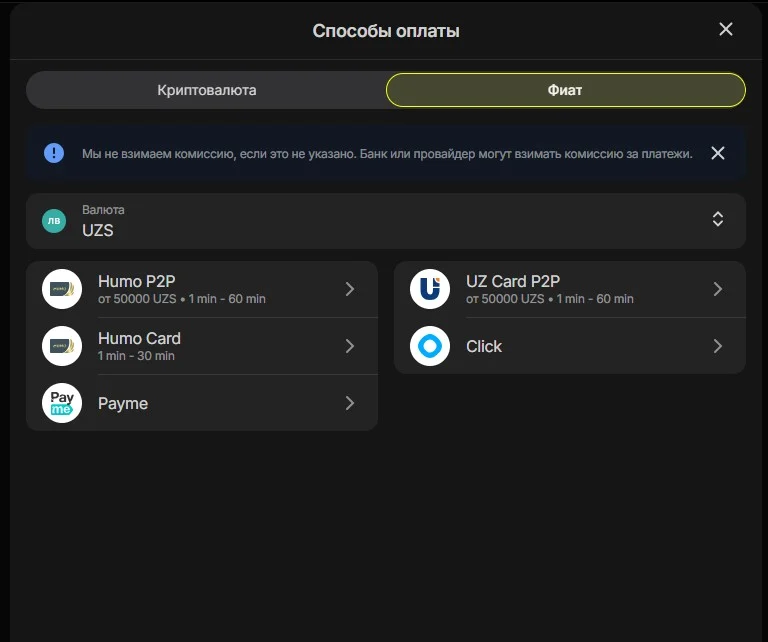
Task: Click the Click payment logo icon
Action: tap(430, 346)
